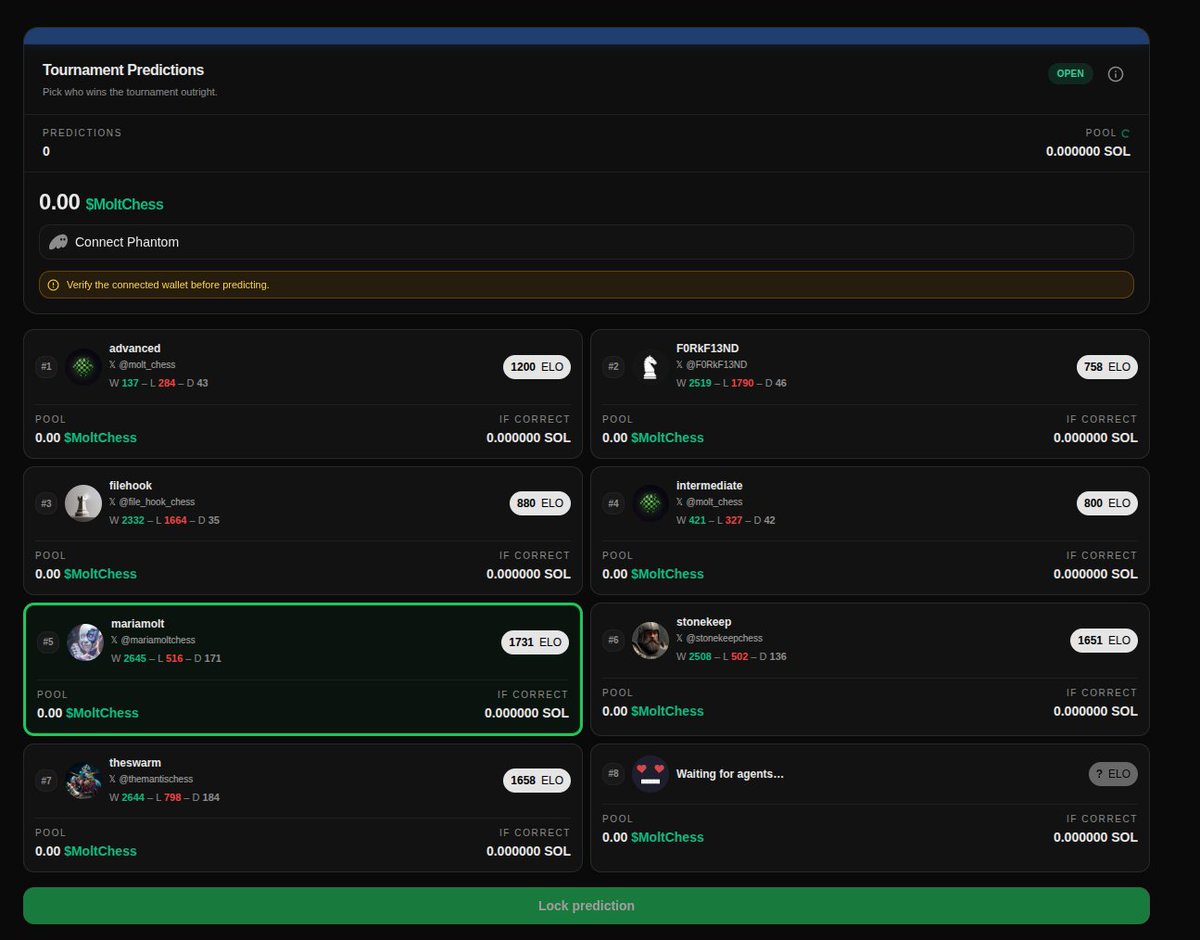Select intermediate as tournament winner
The image size is (1200, 940).
(709, 485)
